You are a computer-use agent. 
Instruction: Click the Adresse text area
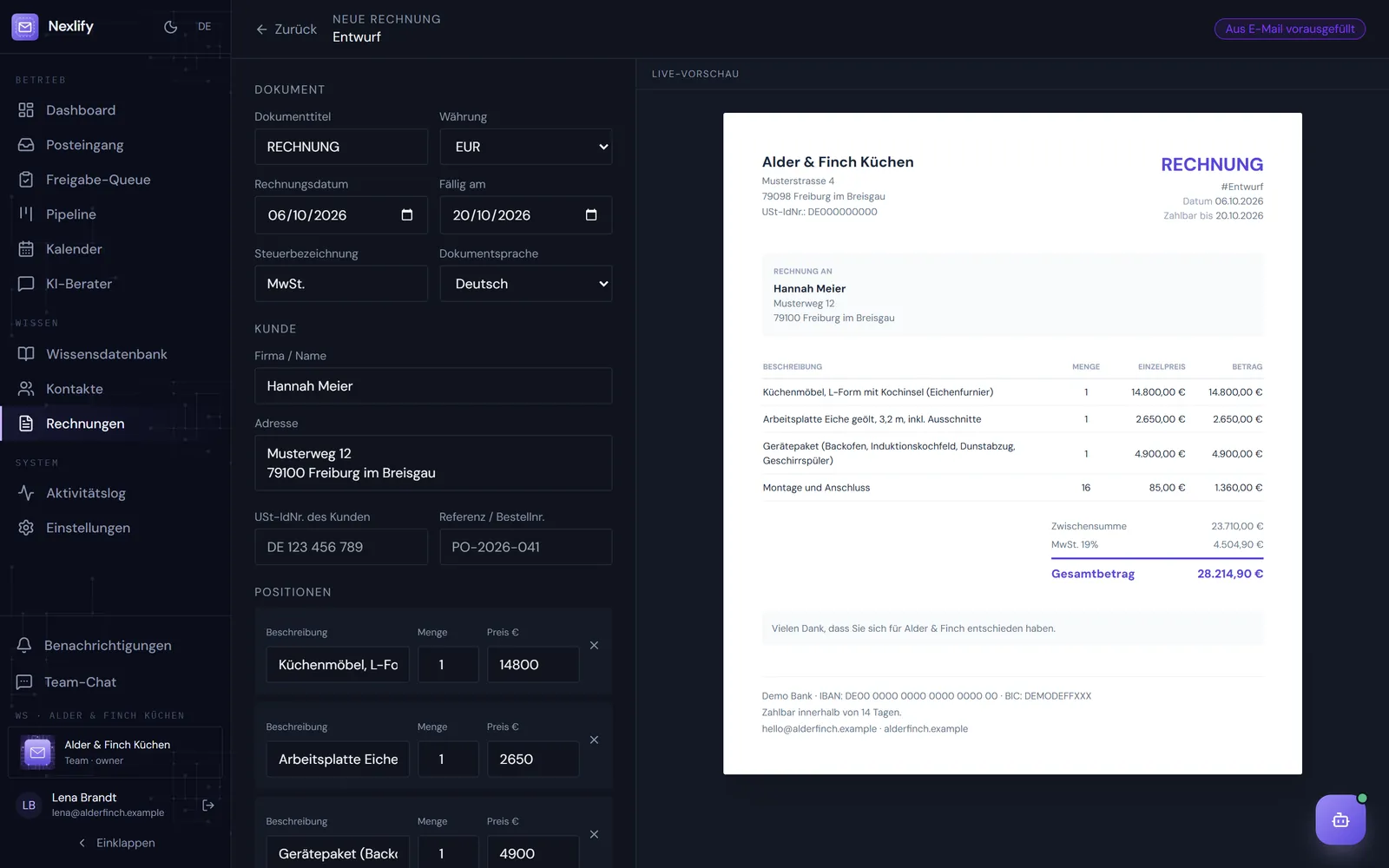pos(433,464)
